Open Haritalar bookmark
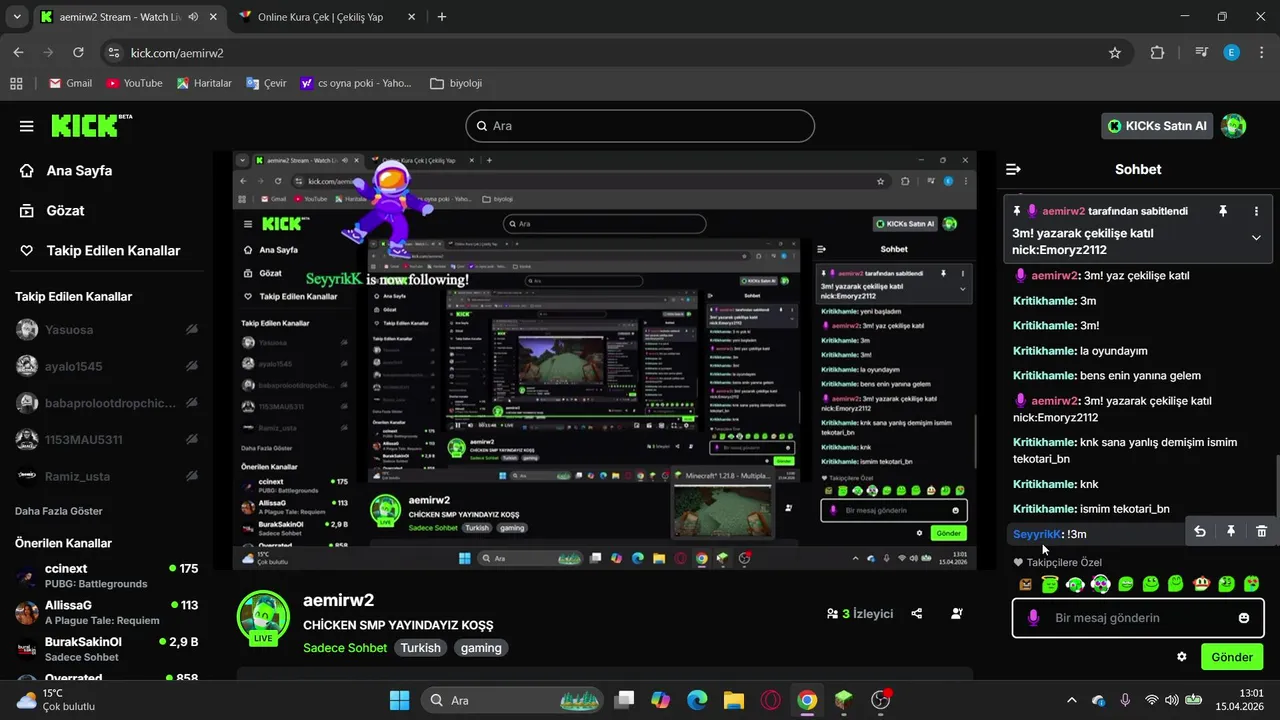The height and width of the screenshot is (720, 1280). click(204, 83)
